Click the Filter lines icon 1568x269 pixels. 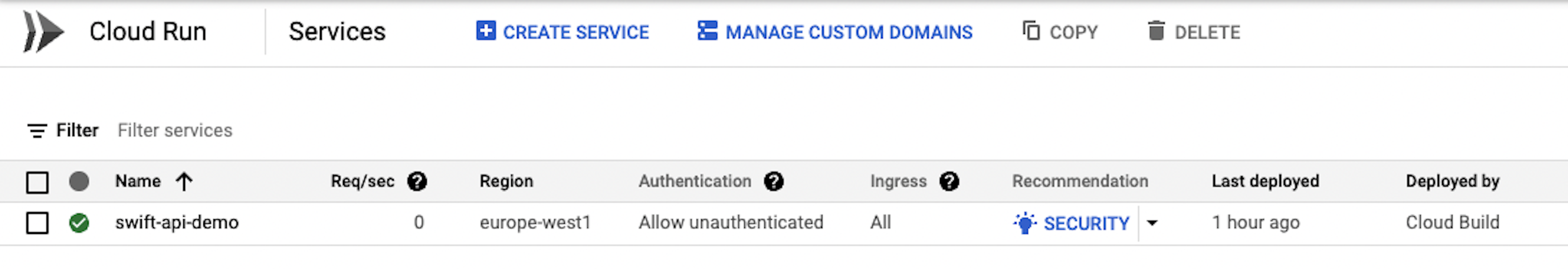[x=36, y=131]
